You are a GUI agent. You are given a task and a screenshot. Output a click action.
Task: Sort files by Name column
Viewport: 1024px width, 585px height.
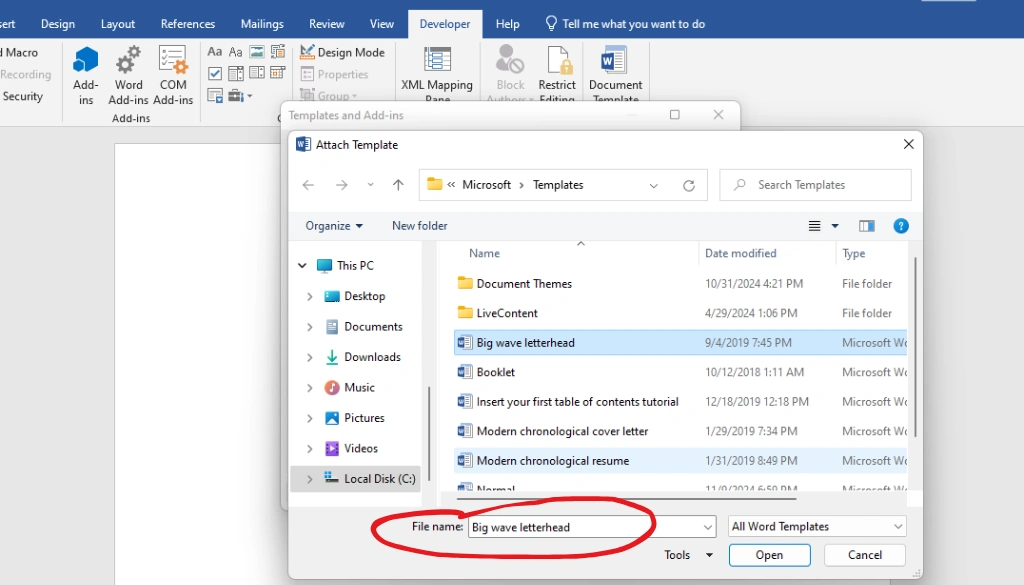point(484,253)
